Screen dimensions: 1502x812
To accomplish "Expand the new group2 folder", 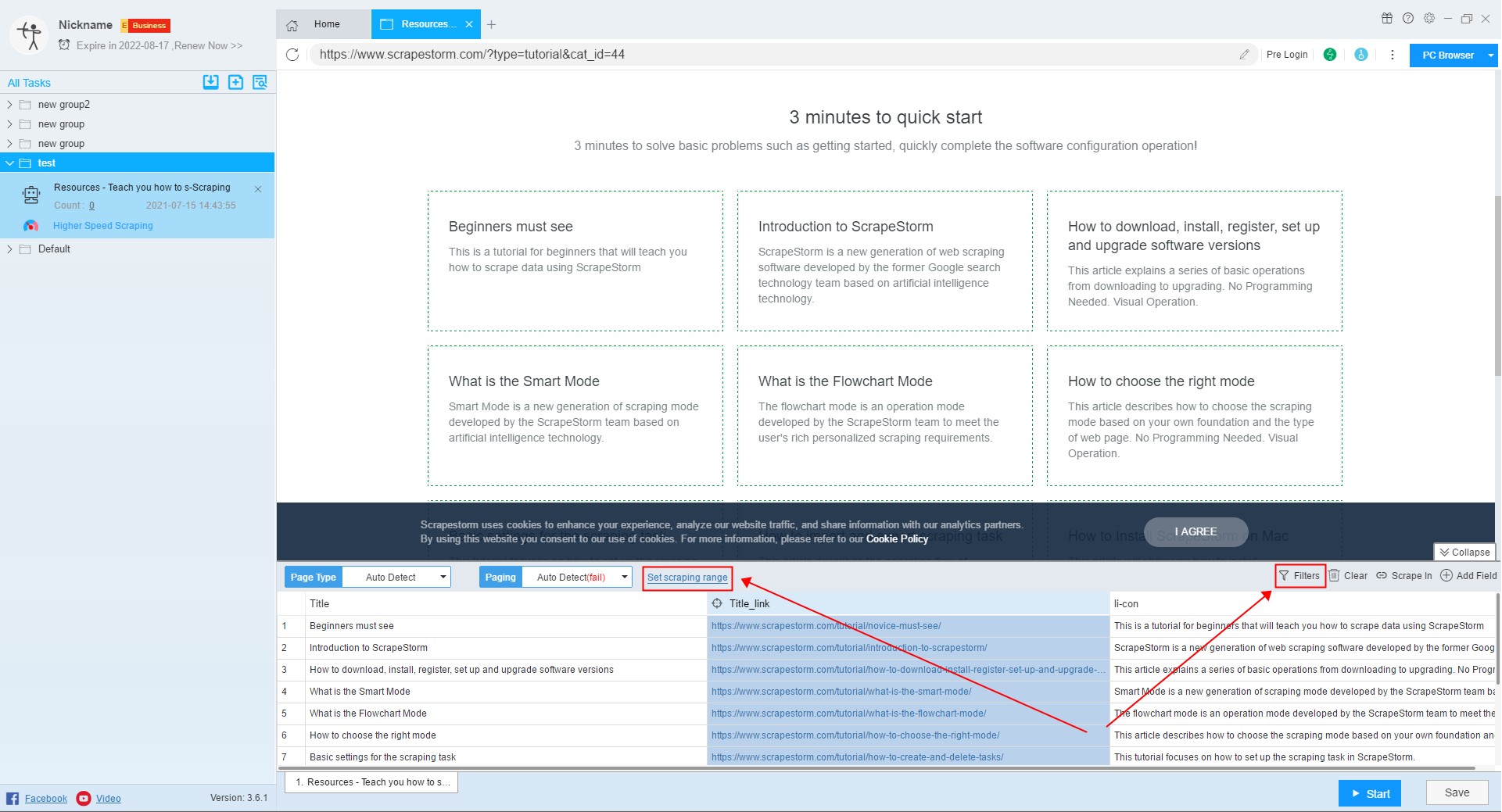I will coord(9,105).
